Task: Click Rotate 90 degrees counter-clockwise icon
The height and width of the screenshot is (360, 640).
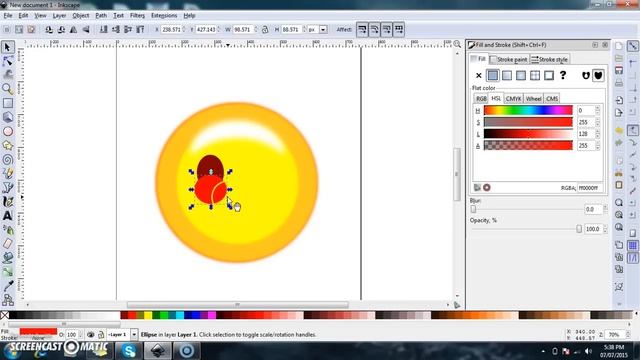Action: [49, 29]
